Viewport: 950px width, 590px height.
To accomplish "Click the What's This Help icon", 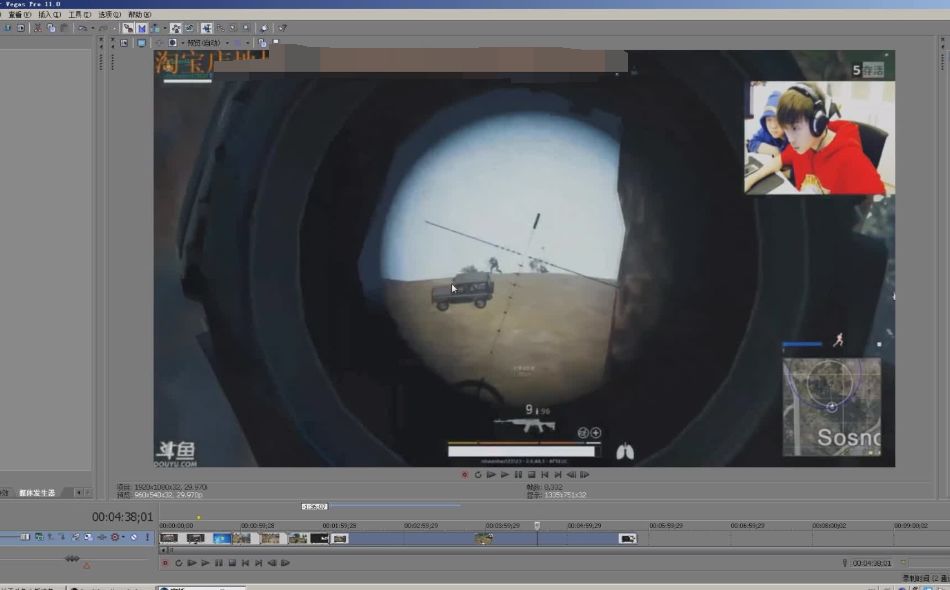I will 283,28.
